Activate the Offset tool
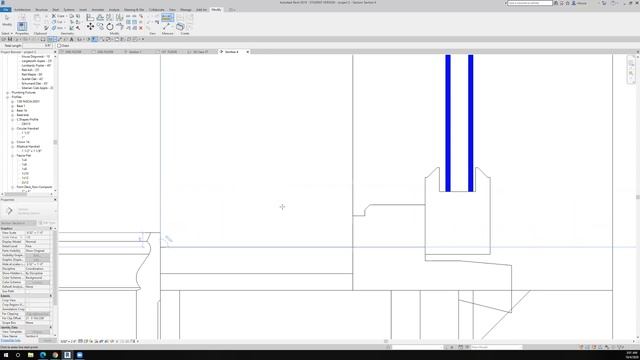 tap(100, 18)
